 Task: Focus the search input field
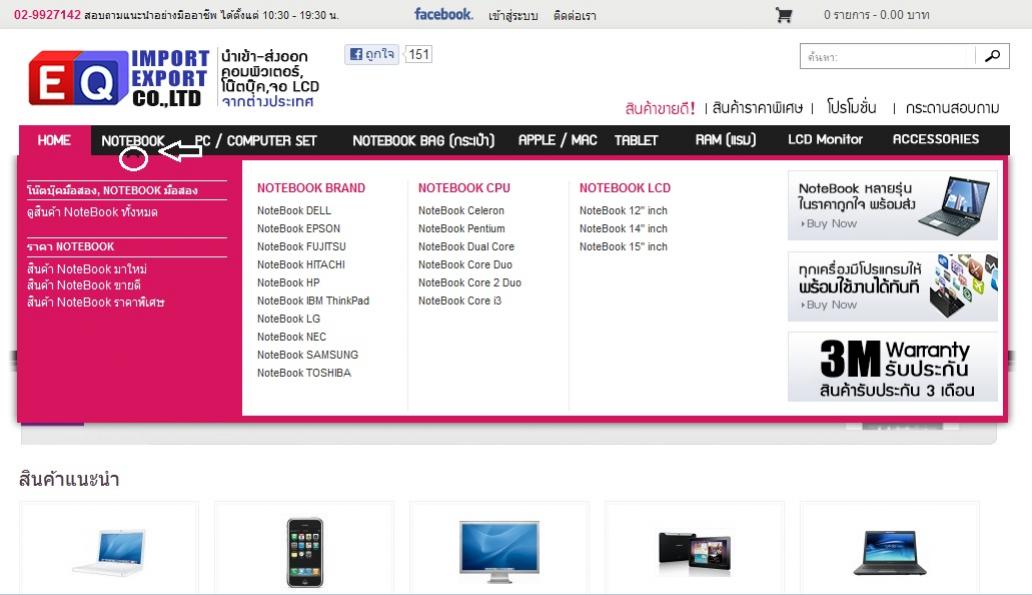click(x=887, y=57)
